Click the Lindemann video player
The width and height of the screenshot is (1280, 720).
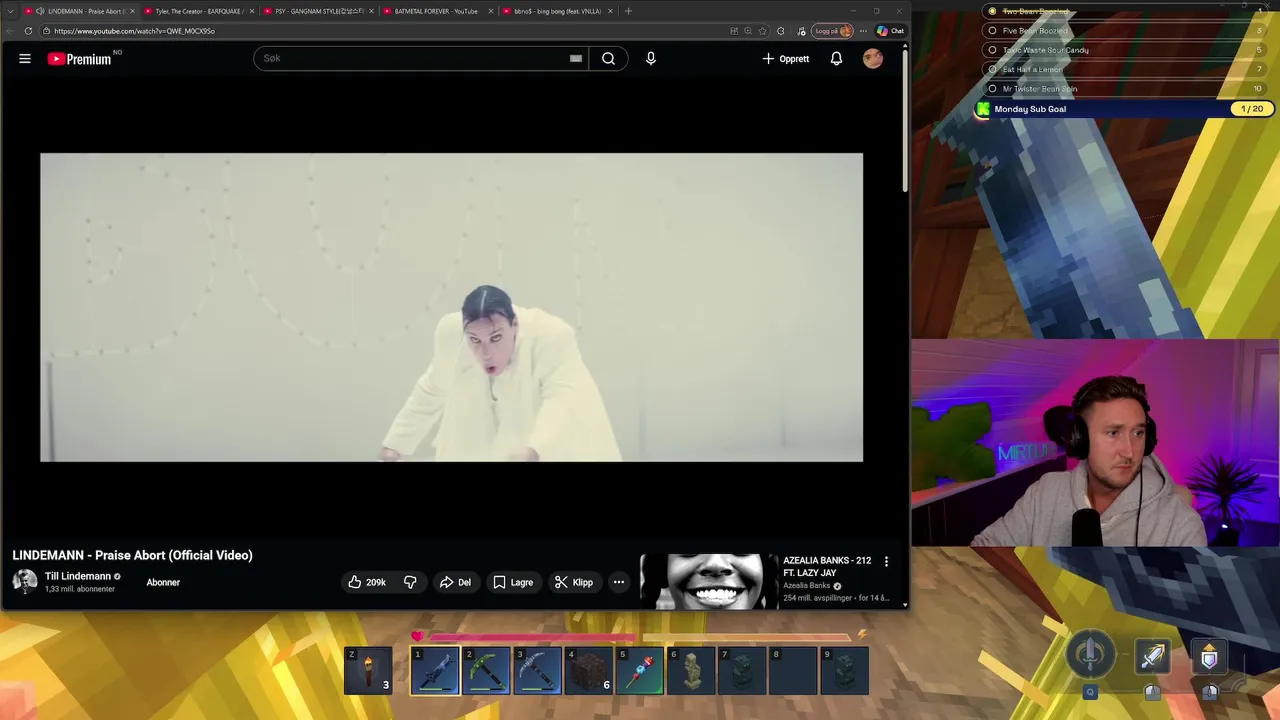[451, 307]
